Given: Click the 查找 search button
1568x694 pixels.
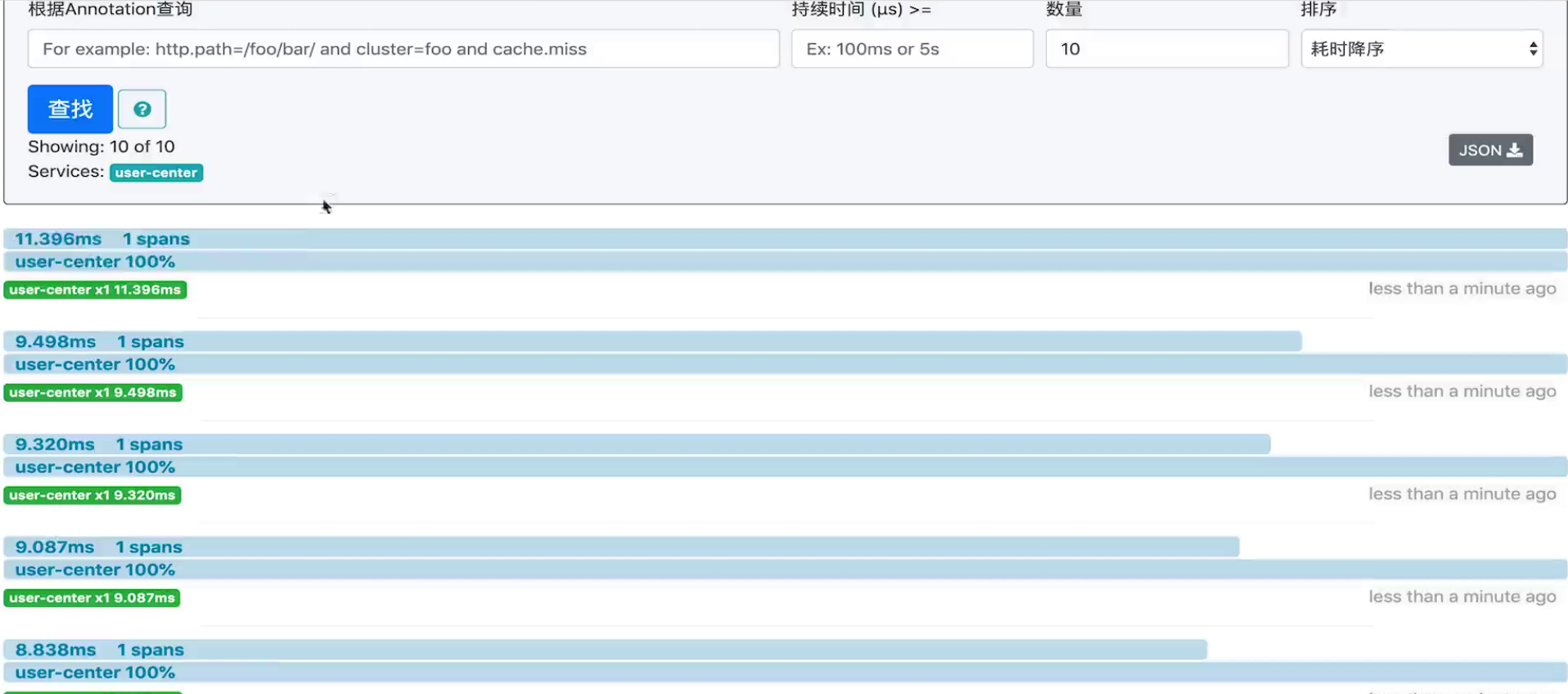Looking at the screenshot, I should click(x=70, y=109).
